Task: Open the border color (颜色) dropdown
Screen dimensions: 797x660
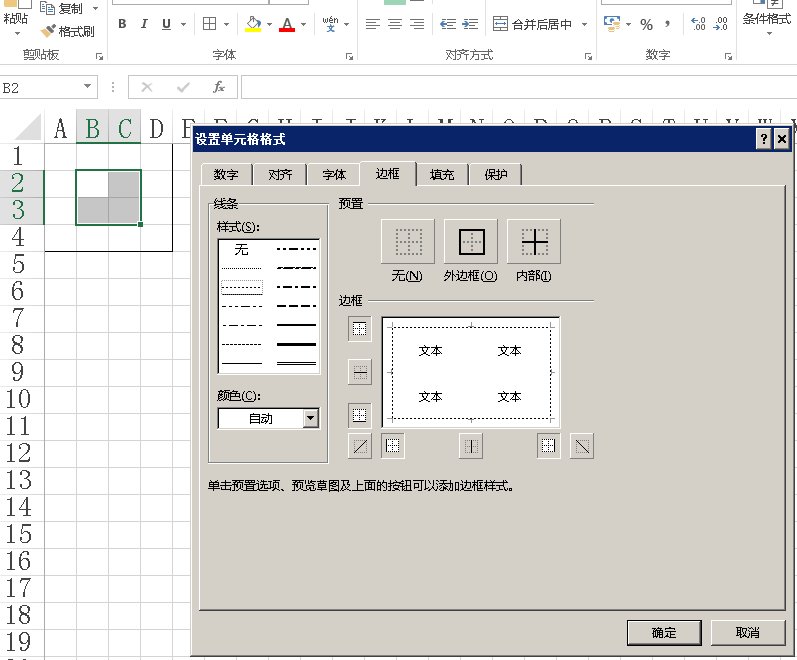Action: point(310,419)
